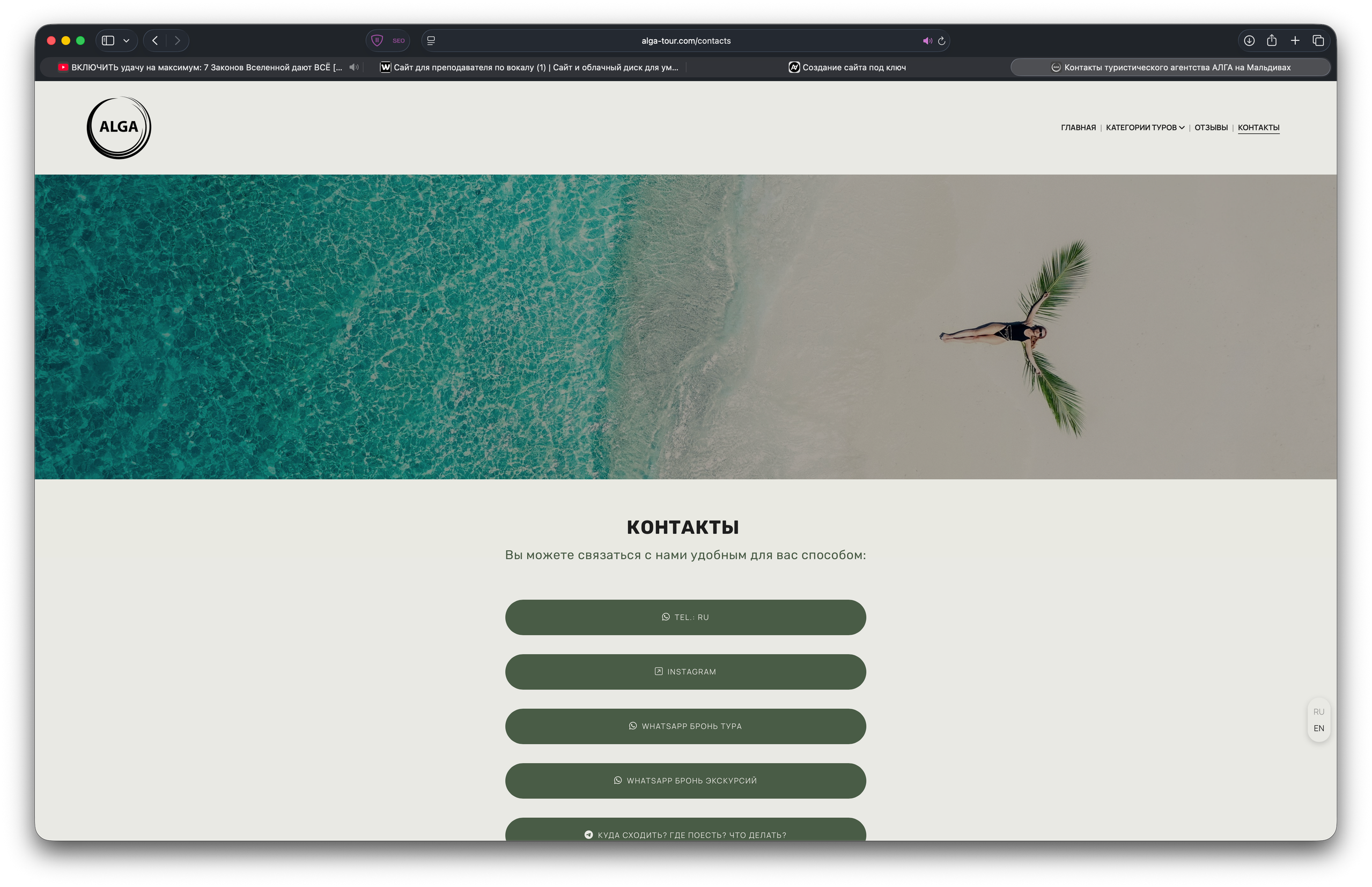Screen dimensions: 1372x887
Task: Open the SEO extension icon
Action: (399, 40)
